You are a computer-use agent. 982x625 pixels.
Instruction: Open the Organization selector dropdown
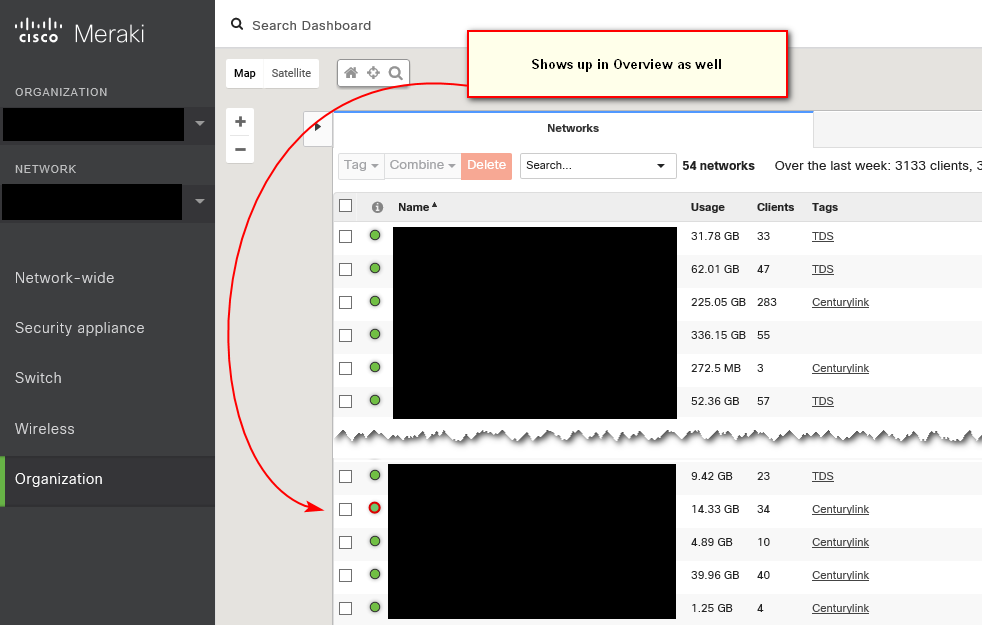tap(198, 124)
